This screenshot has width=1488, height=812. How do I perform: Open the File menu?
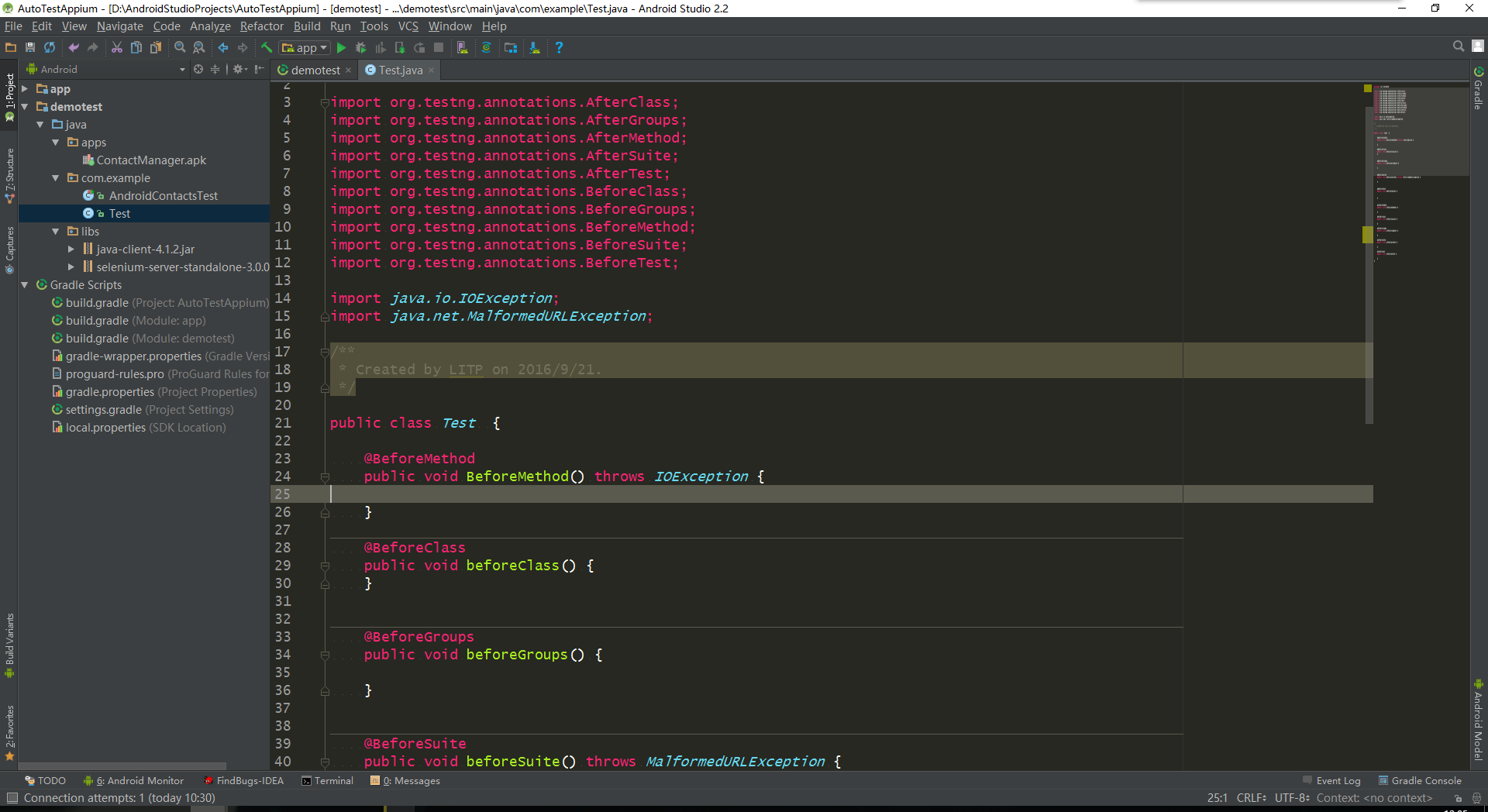click(13, 26)
